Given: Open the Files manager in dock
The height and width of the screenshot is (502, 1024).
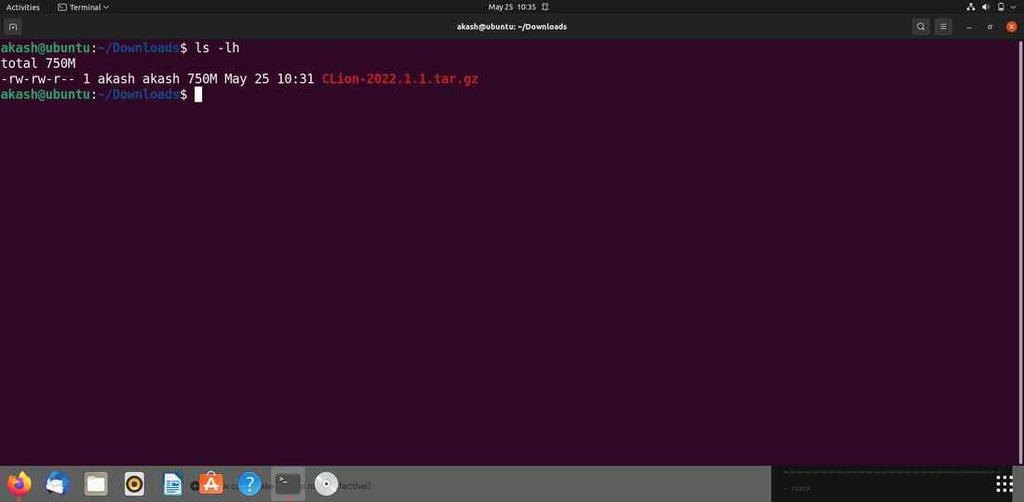Looking at the screenshot, I should point(96,484).
